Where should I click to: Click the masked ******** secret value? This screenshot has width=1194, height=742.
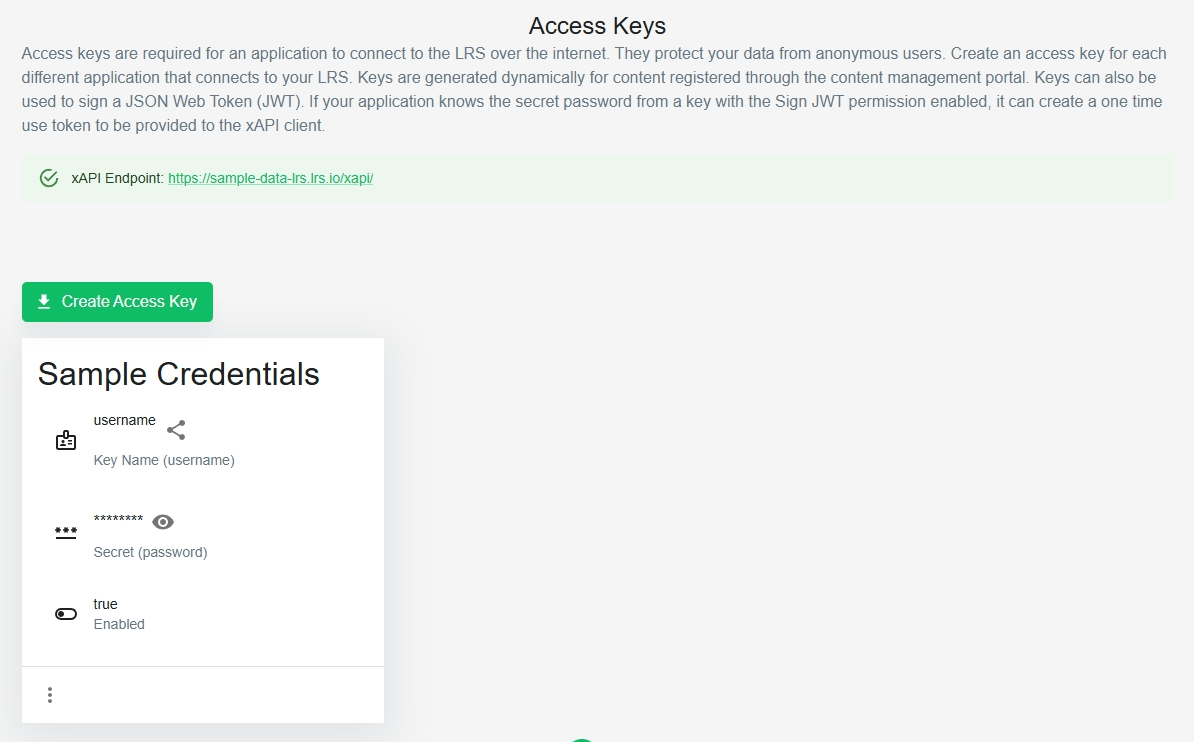coord(118,519)
